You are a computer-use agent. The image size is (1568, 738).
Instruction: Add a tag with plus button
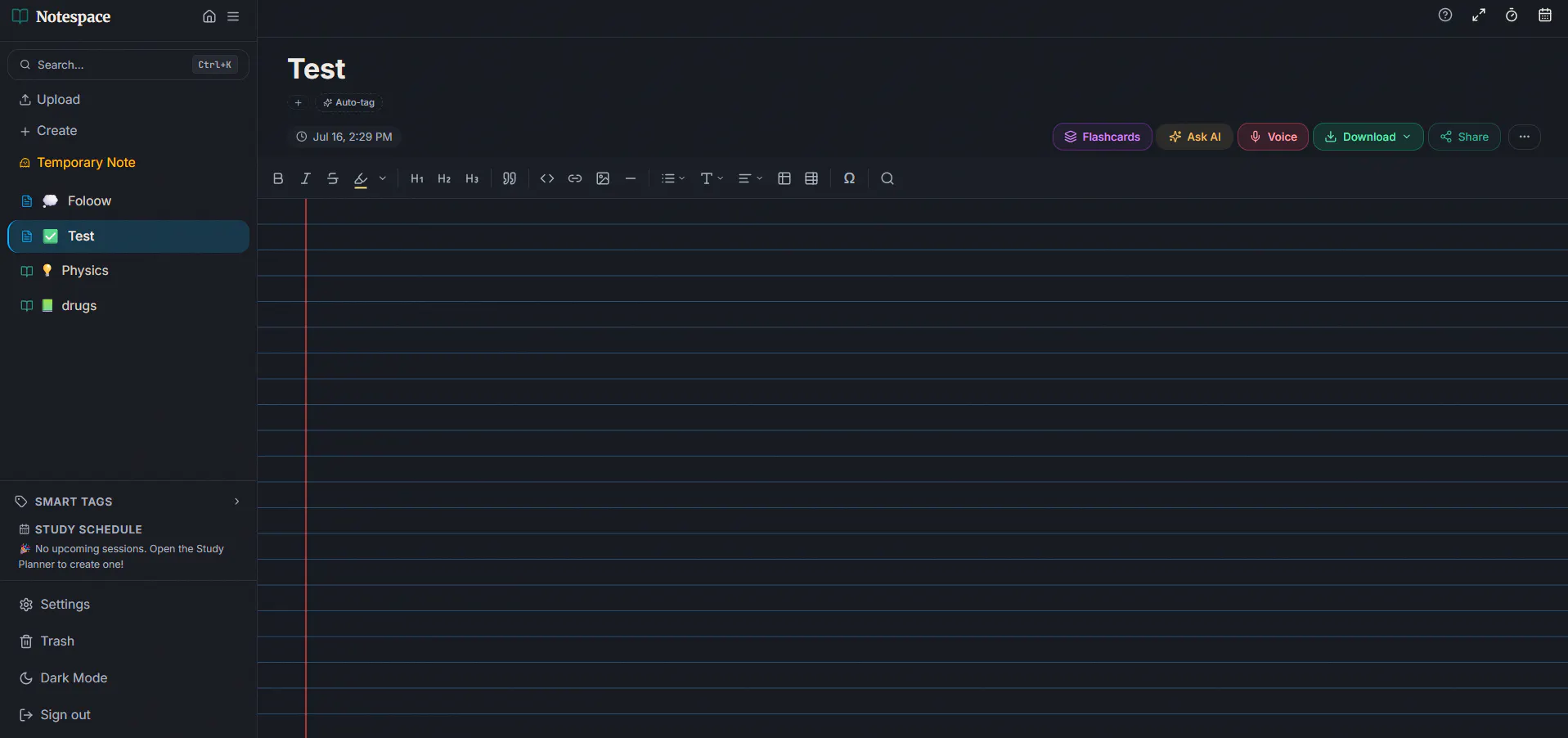299,103
